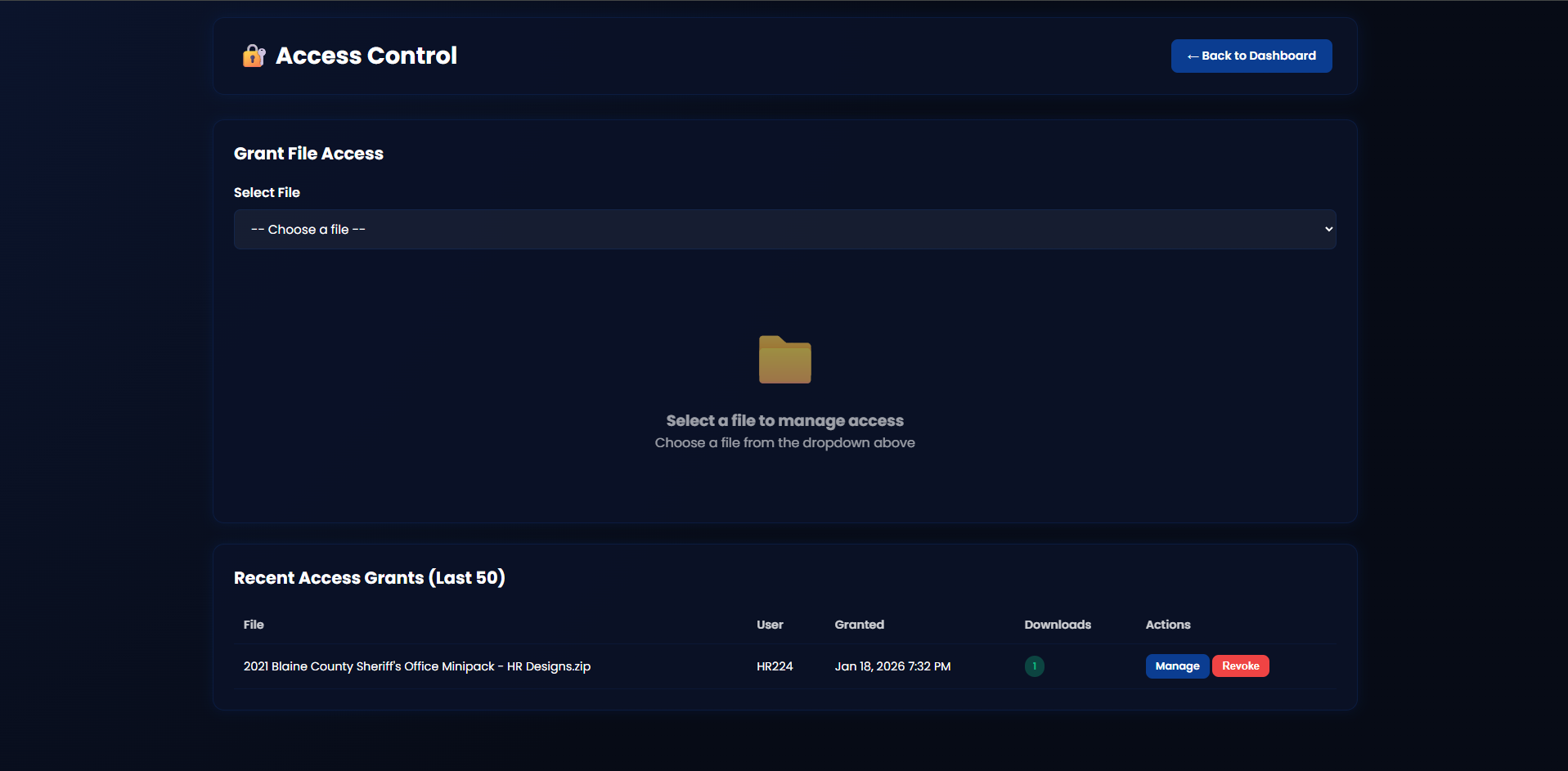Click the File column header

(x=254, y=625)
